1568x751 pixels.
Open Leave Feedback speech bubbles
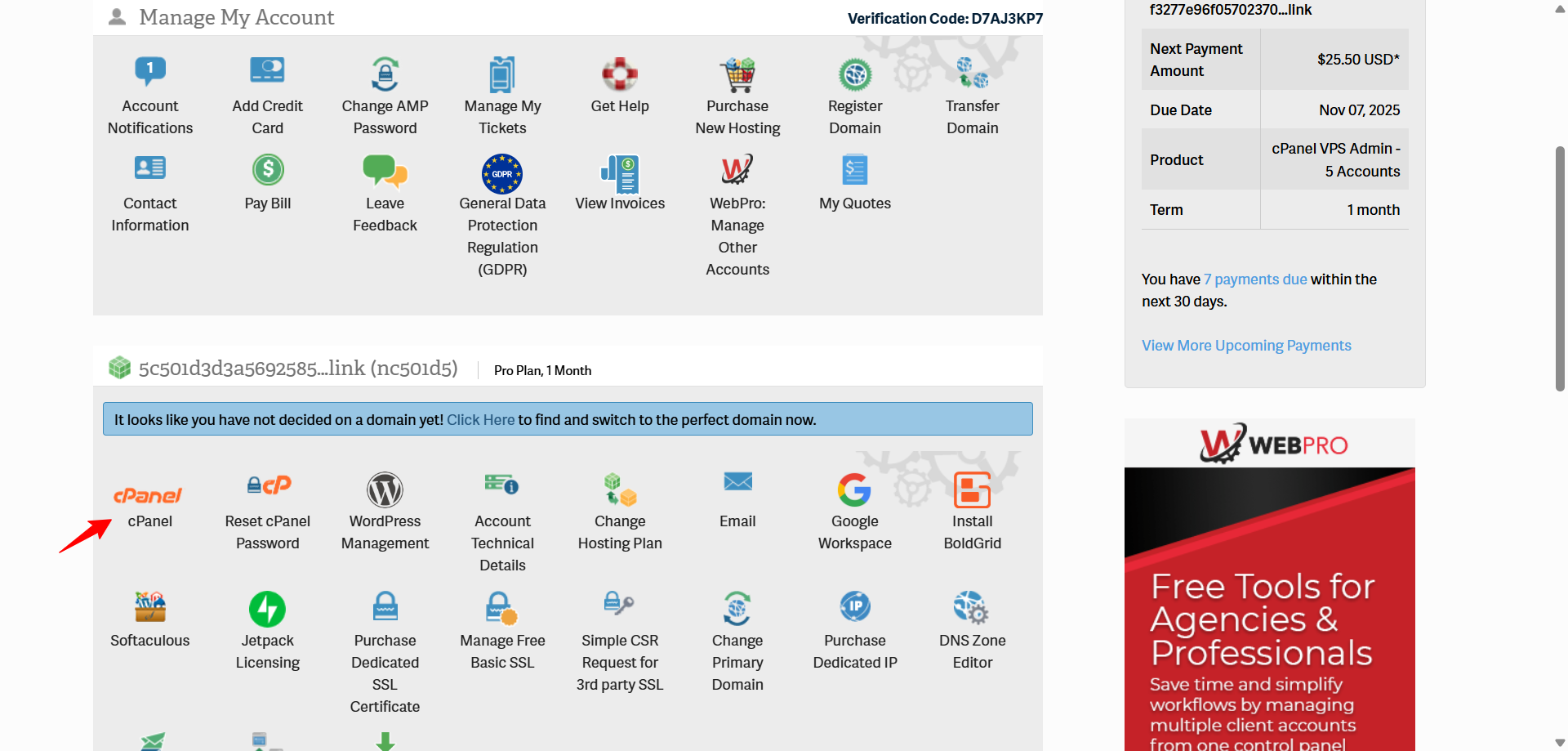coord(385,171)
